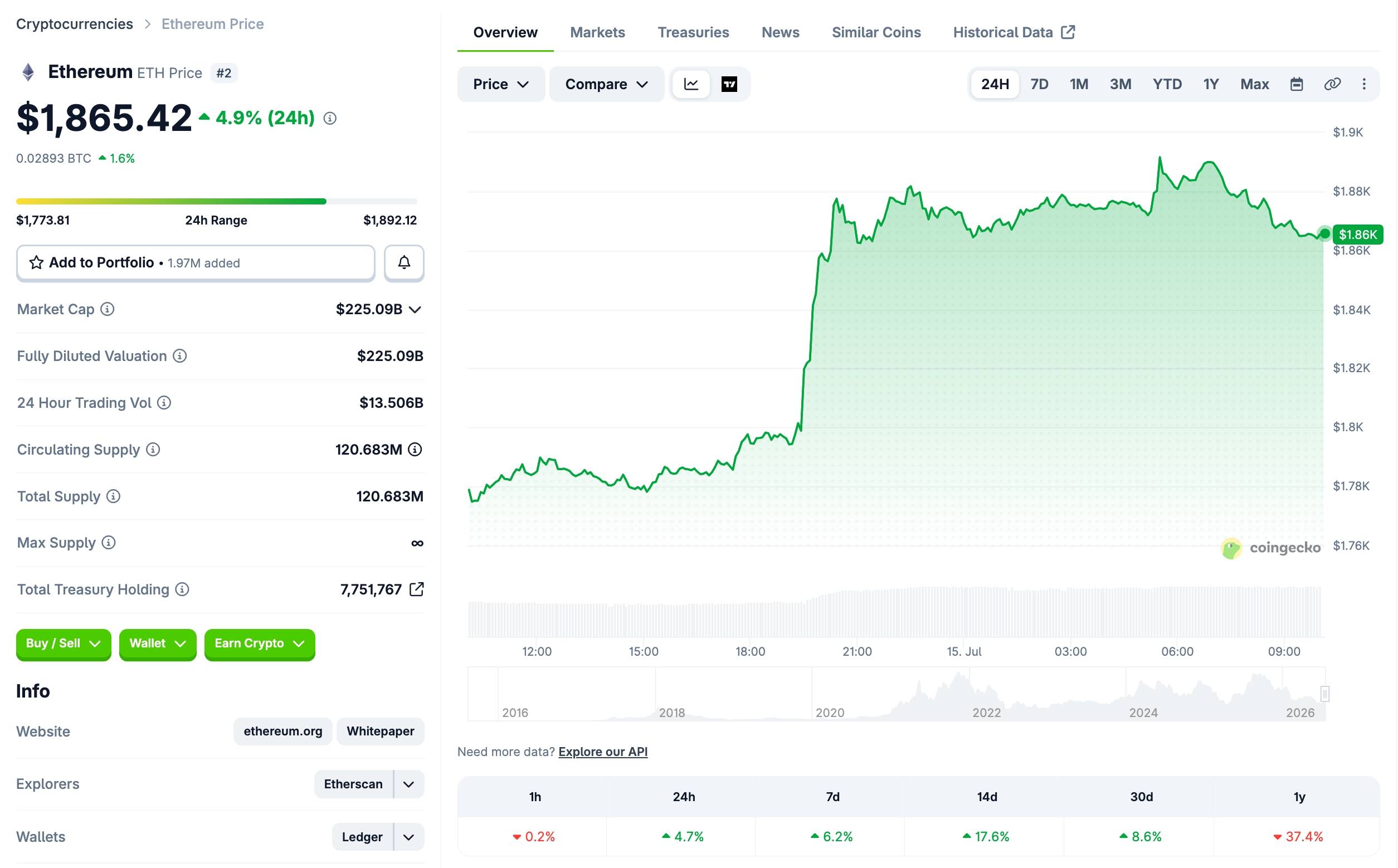Open the Historical Data external link icon
This screenshot has height=868, width=1398.
[x=1068, y=32]
